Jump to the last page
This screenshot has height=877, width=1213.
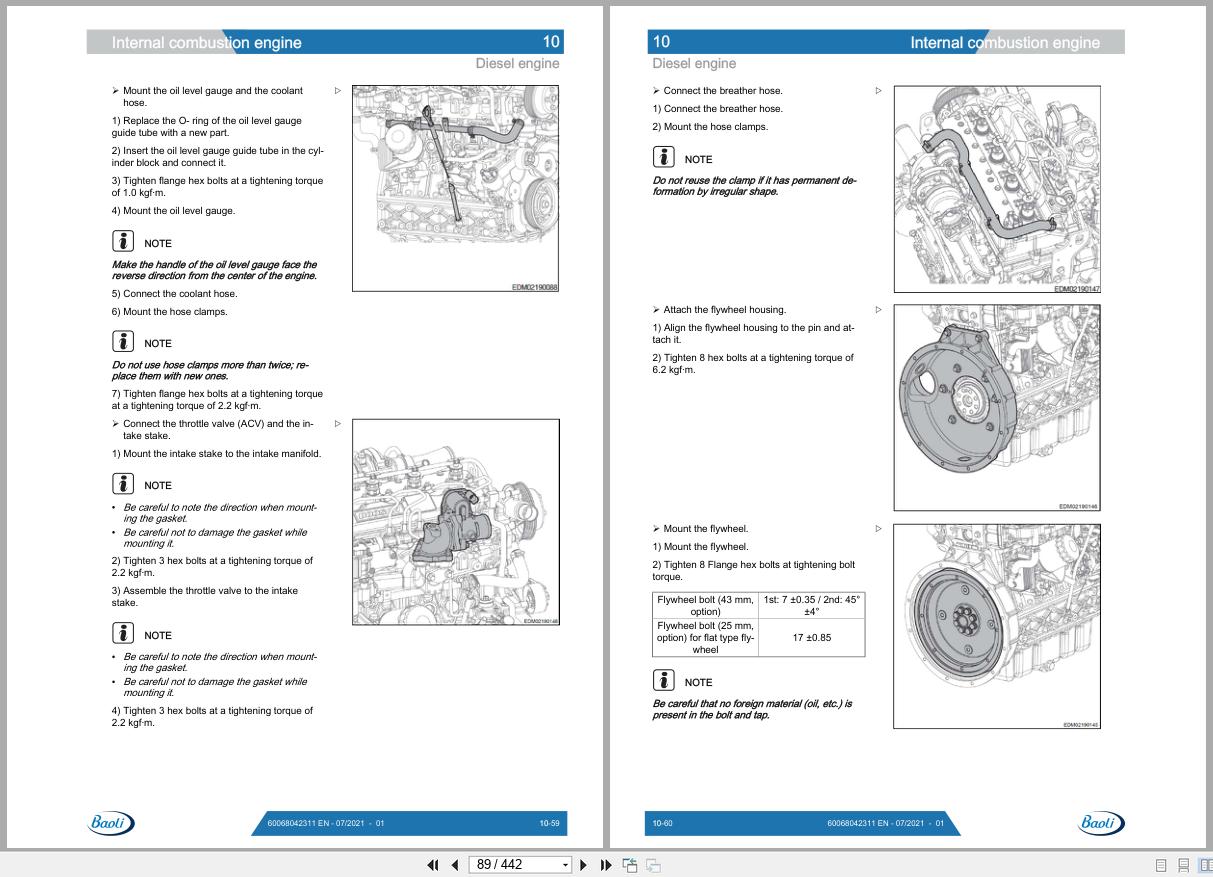click(x=606, y=865)
